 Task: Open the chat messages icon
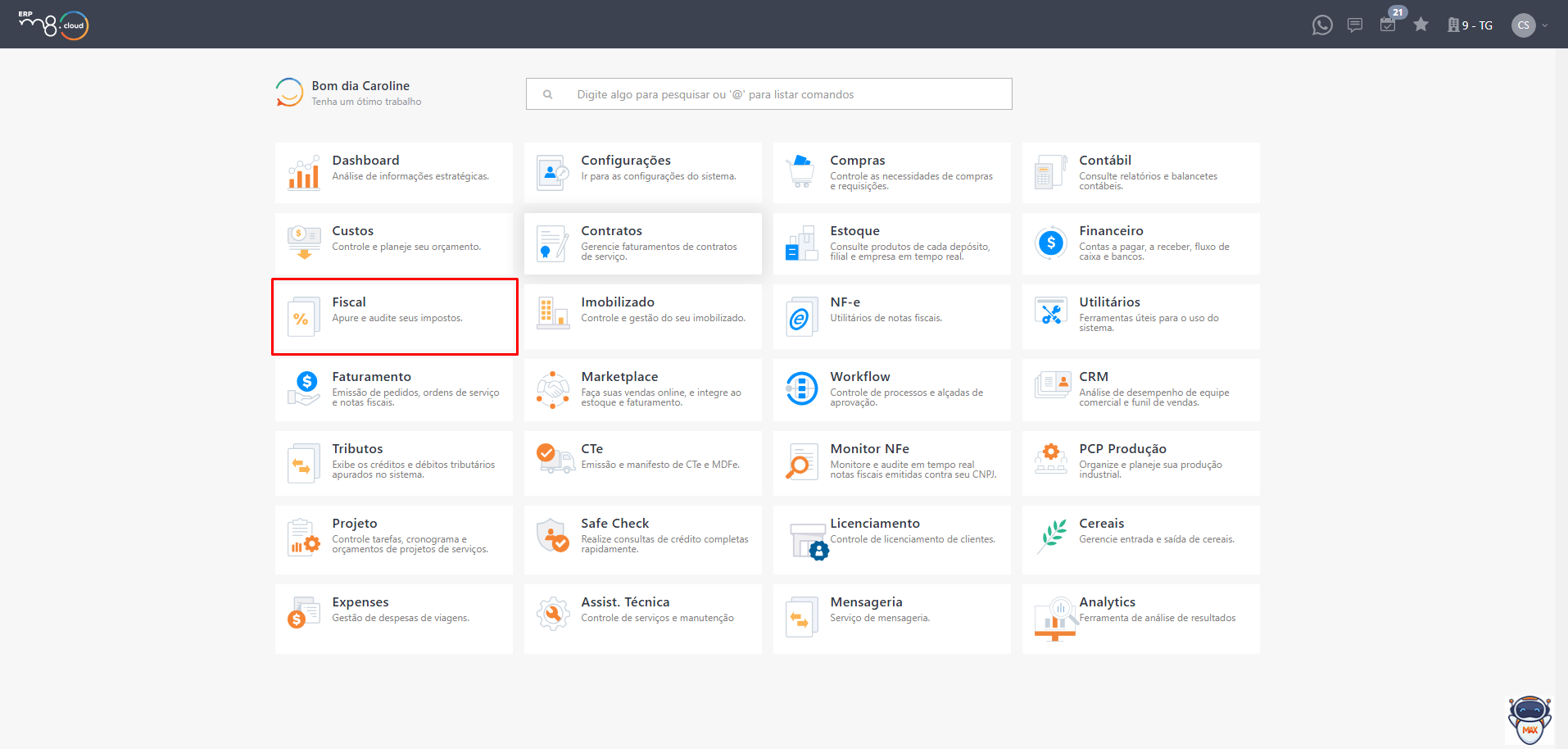tap(1355, 25)
